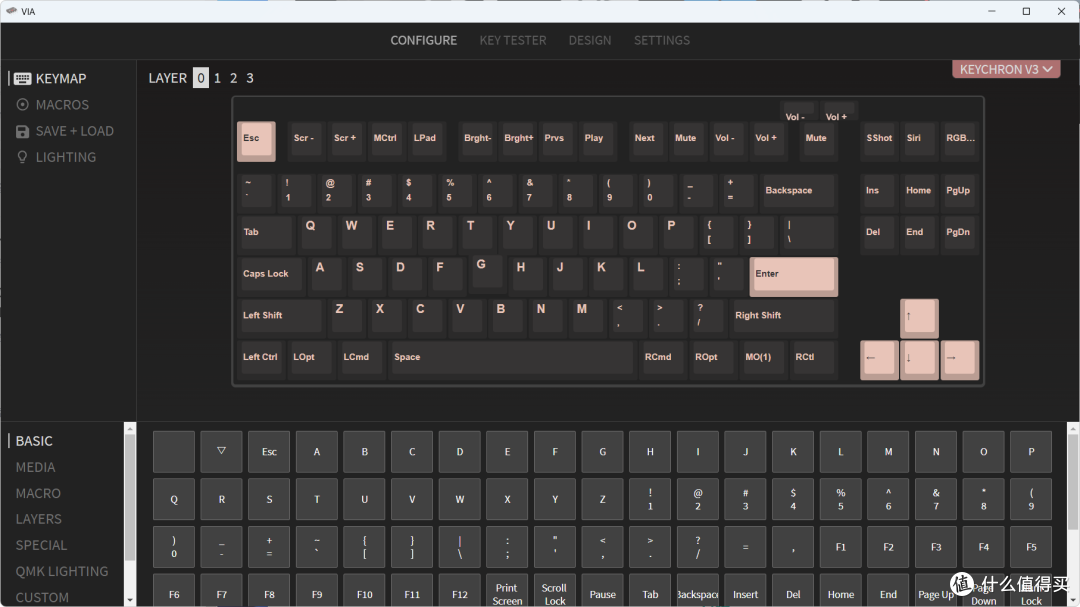Screen dimensions: 1080x607
Task: Open the MEDIA keycode category
Action: click(36, 467)
